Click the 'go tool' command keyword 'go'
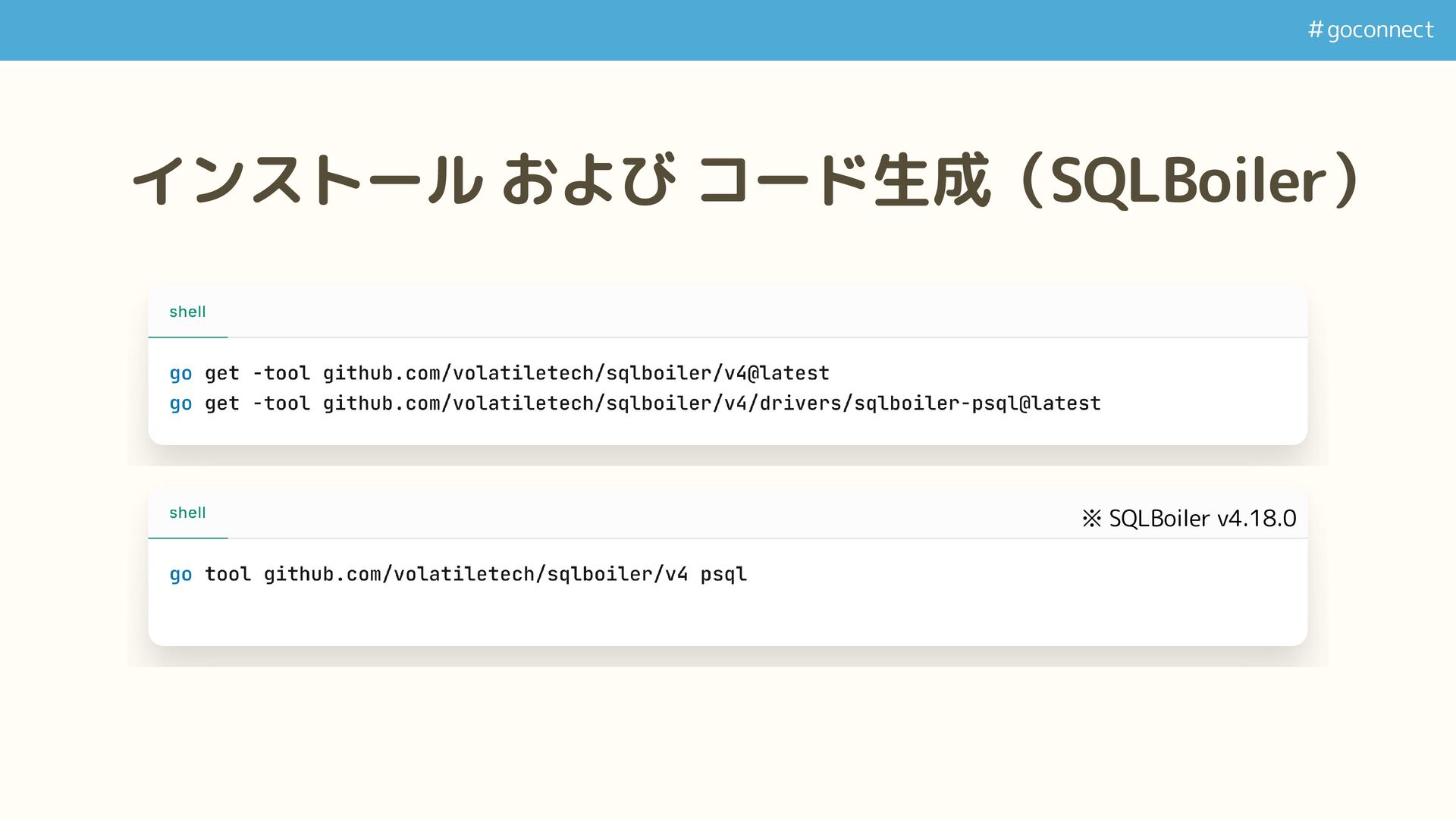This screenshot has width=1456, height=819. pos(180,574)
